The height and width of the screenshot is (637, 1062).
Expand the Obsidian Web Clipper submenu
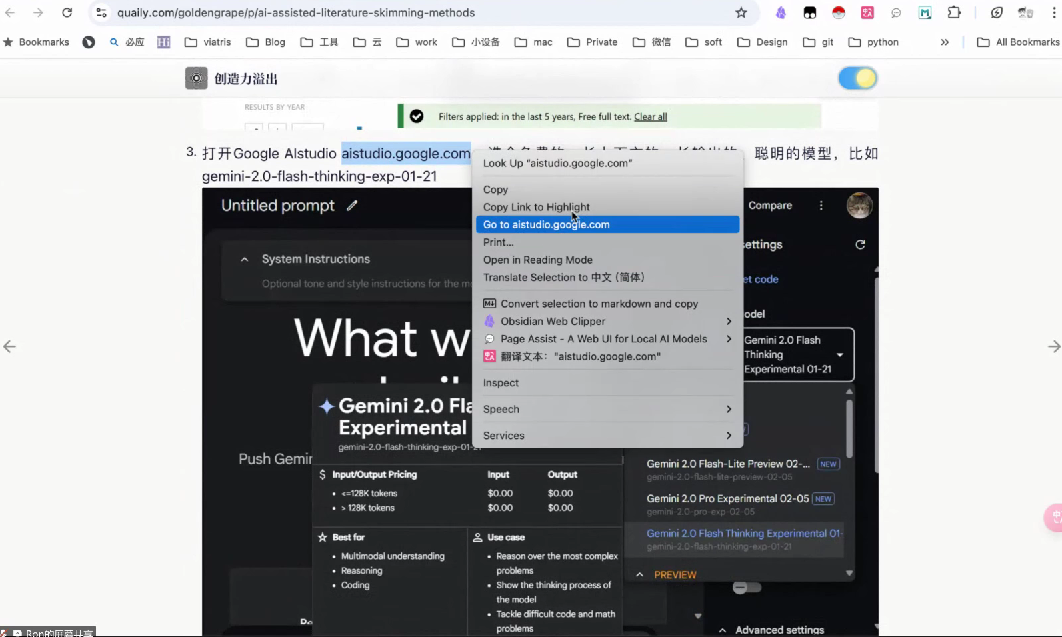(x=729, y=321)
